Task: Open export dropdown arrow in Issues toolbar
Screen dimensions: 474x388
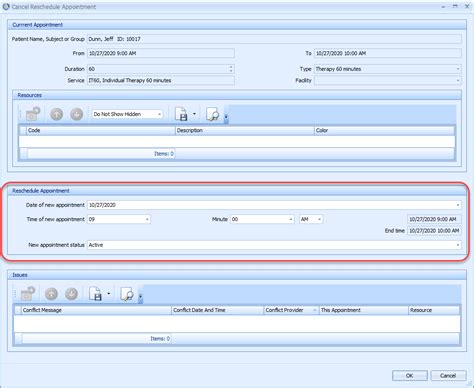Action: [109, 294]
